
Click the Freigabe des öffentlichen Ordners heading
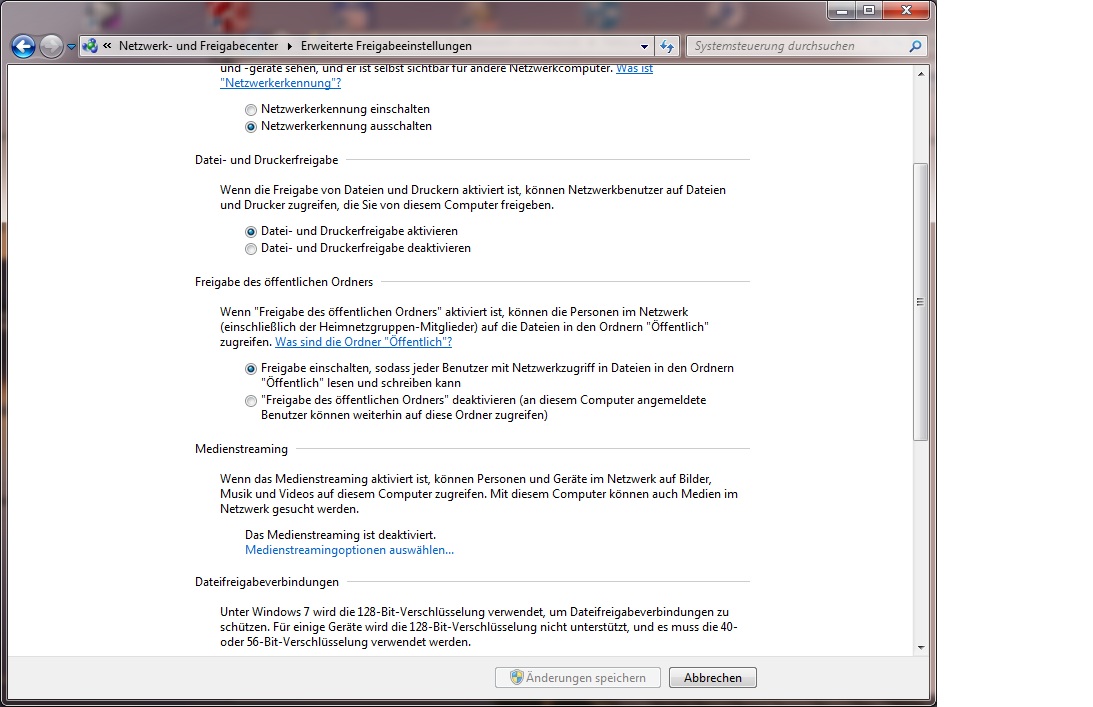point(284,282)
